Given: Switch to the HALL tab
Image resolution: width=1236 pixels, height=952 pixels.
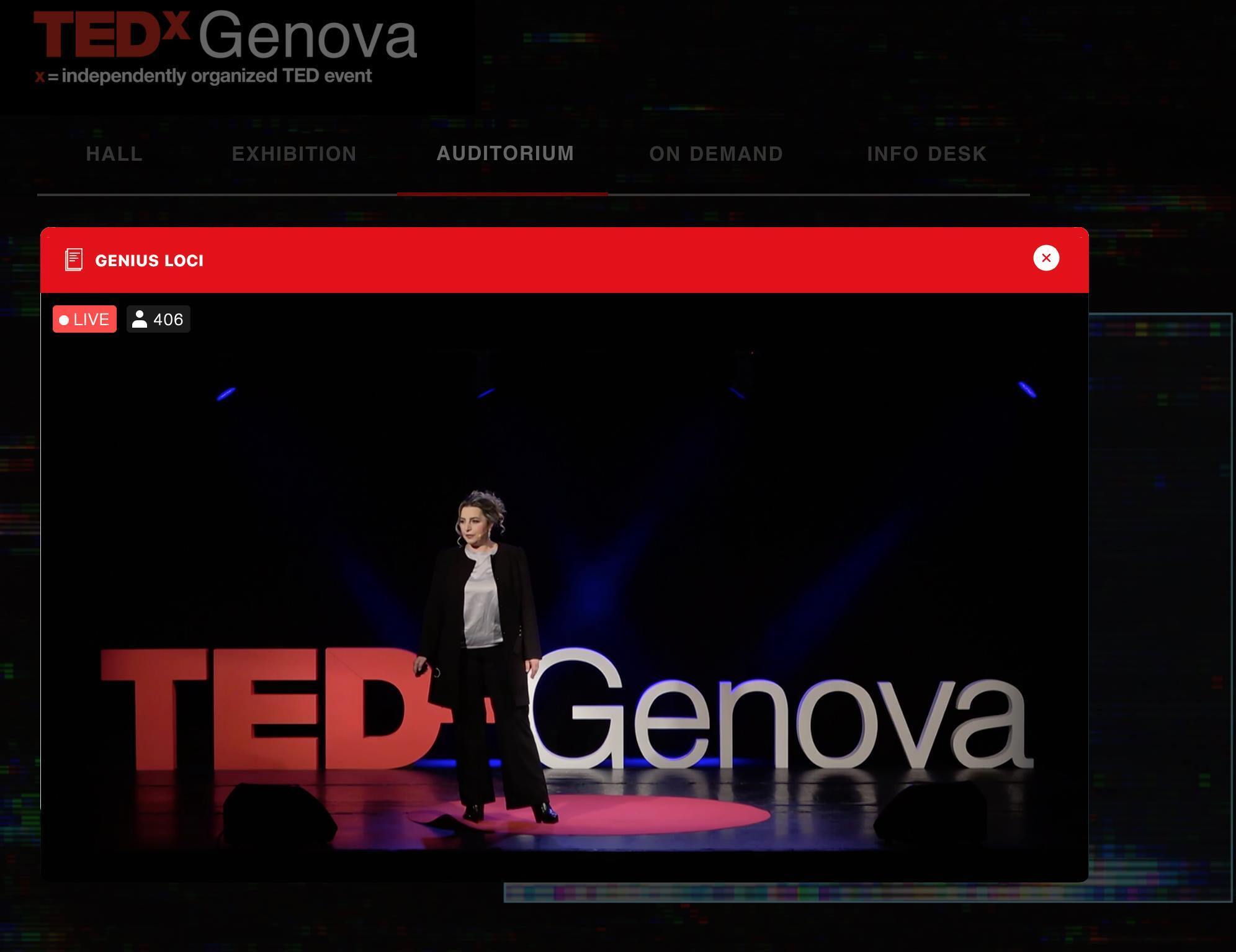Looking at the screenshot, I should pos(115,153).
